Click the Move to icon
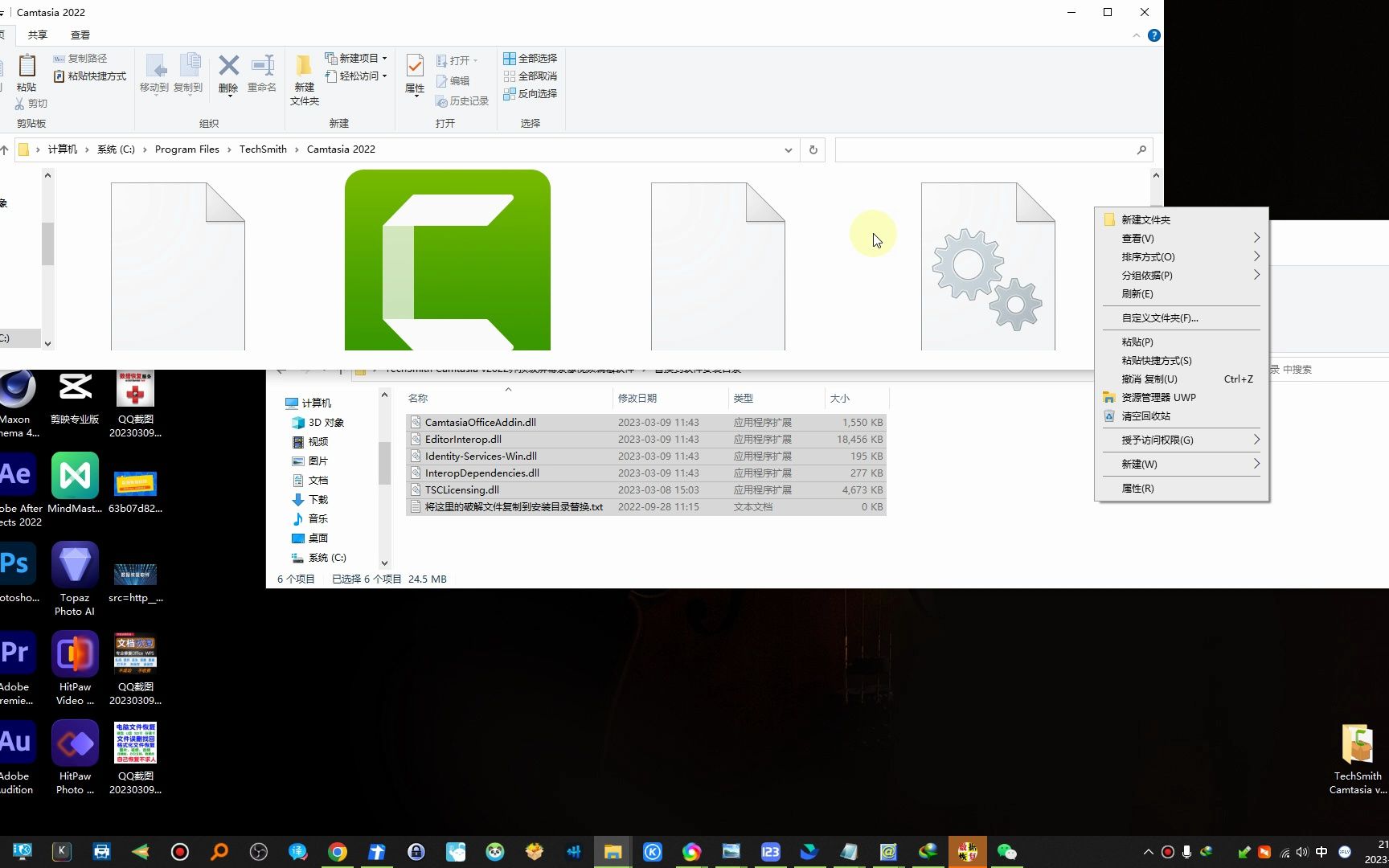 click(154, 72)
